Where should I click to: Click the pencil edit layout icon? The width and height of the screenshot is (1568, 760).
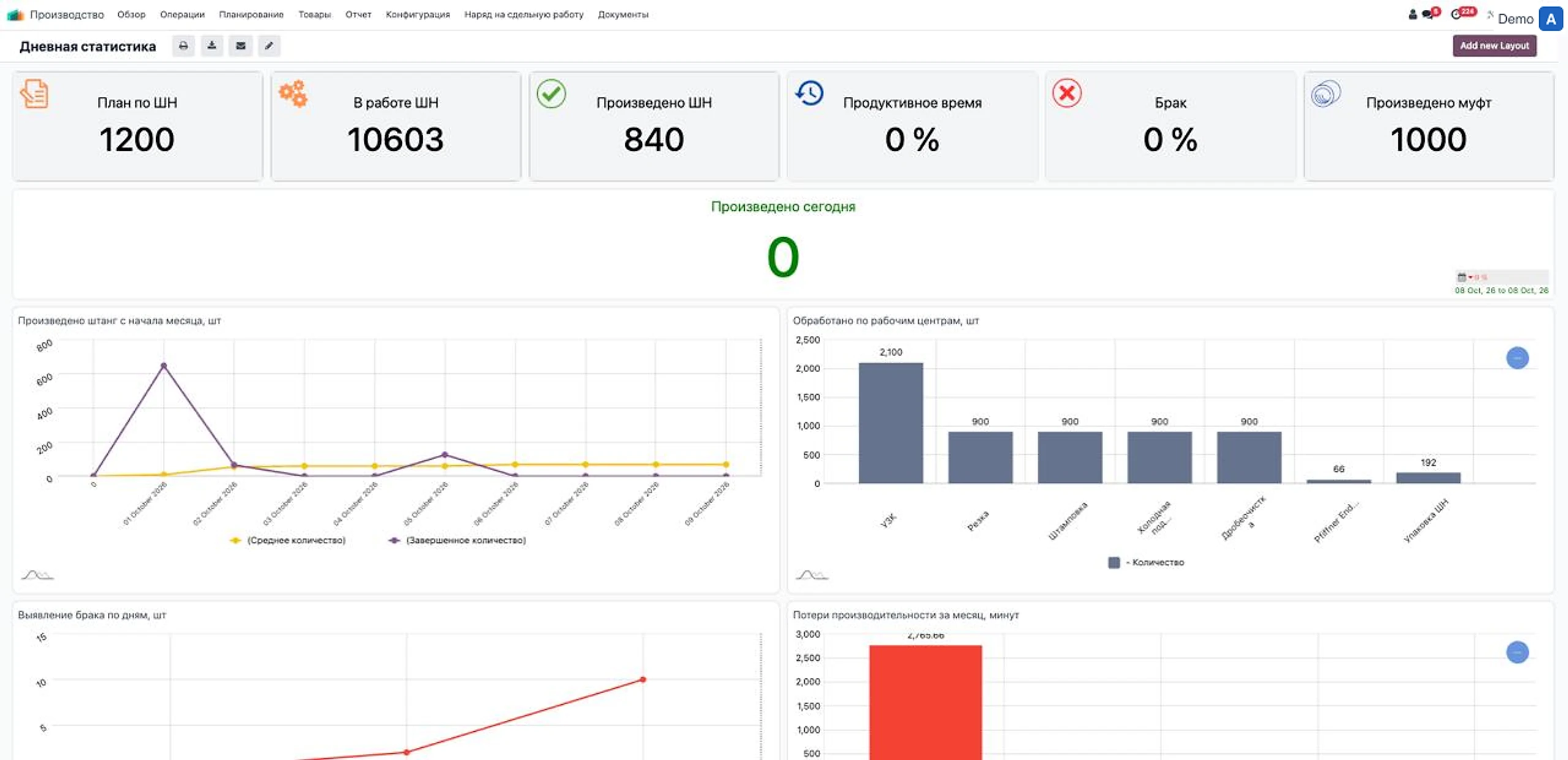(269, 46)
